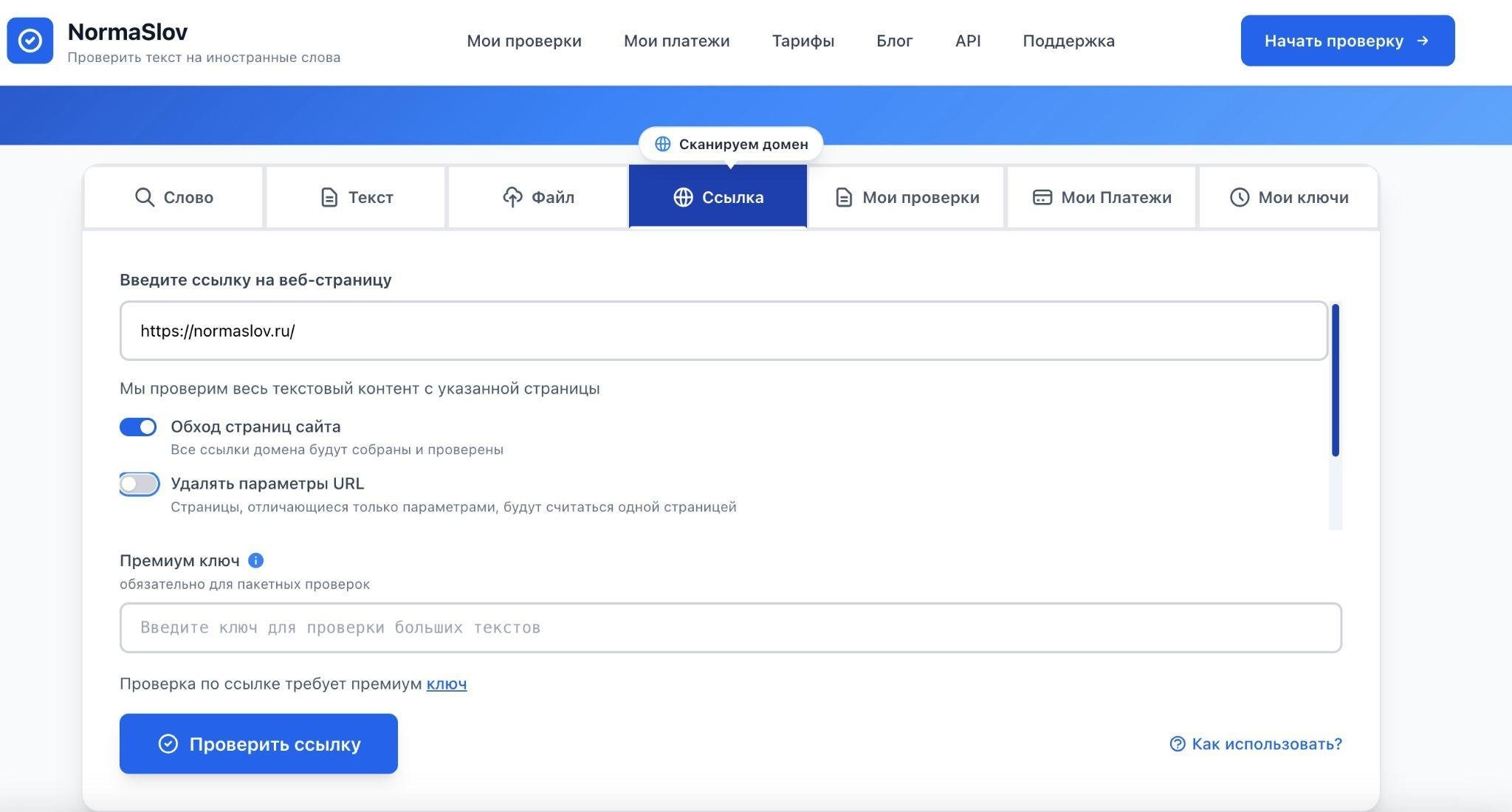Screen dimensions: 1512x812
Task: Click the card icon on Мои Платежи tab
Action: click(1042, 197)
